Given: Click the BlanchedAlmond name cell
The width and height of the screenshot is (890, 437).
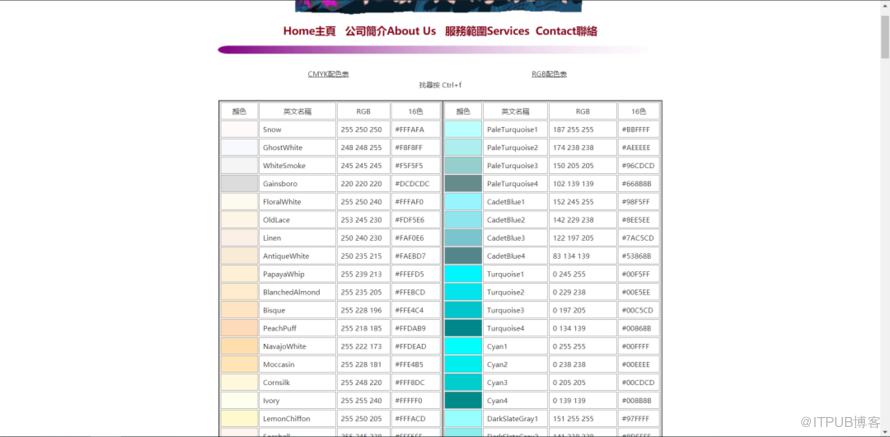Looking at the screenshot, I should point(297,292).
